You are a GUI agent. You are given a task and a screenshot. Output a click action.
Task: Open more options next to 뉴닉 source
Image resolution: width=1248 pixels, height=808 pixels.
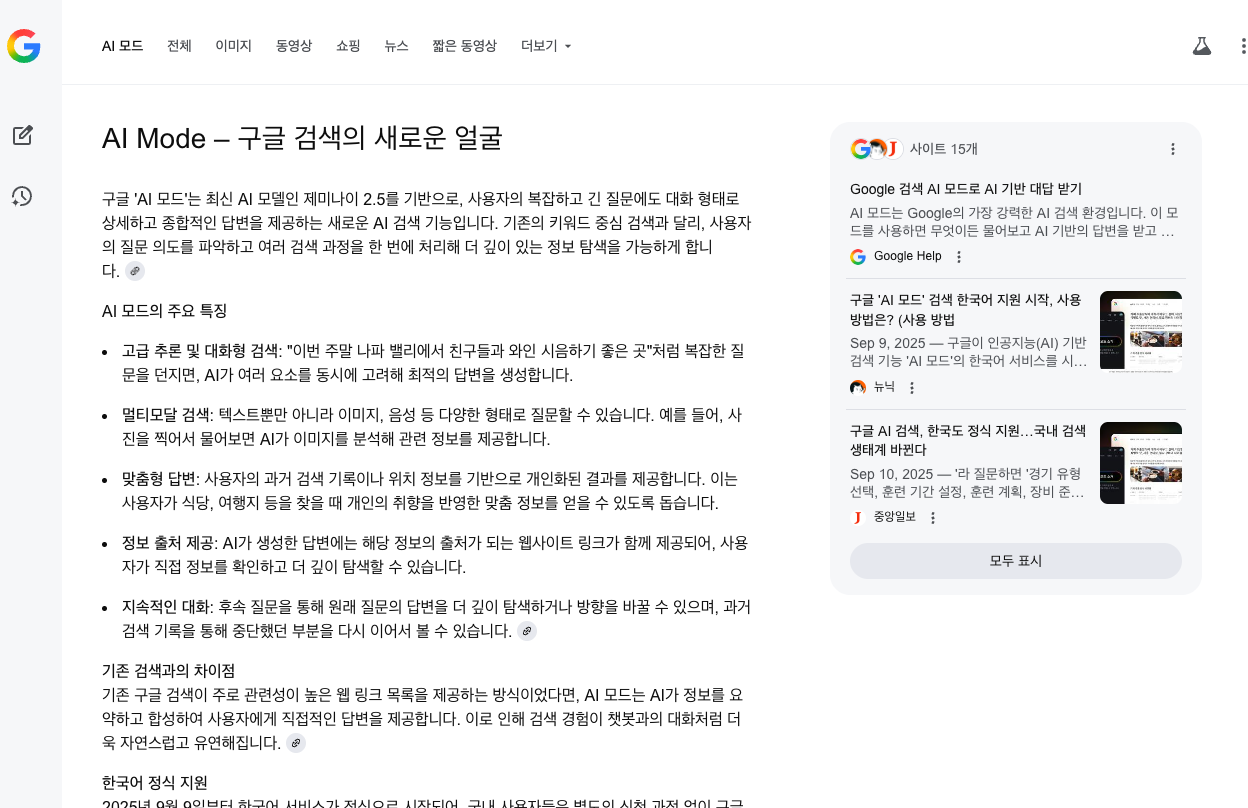911,388
